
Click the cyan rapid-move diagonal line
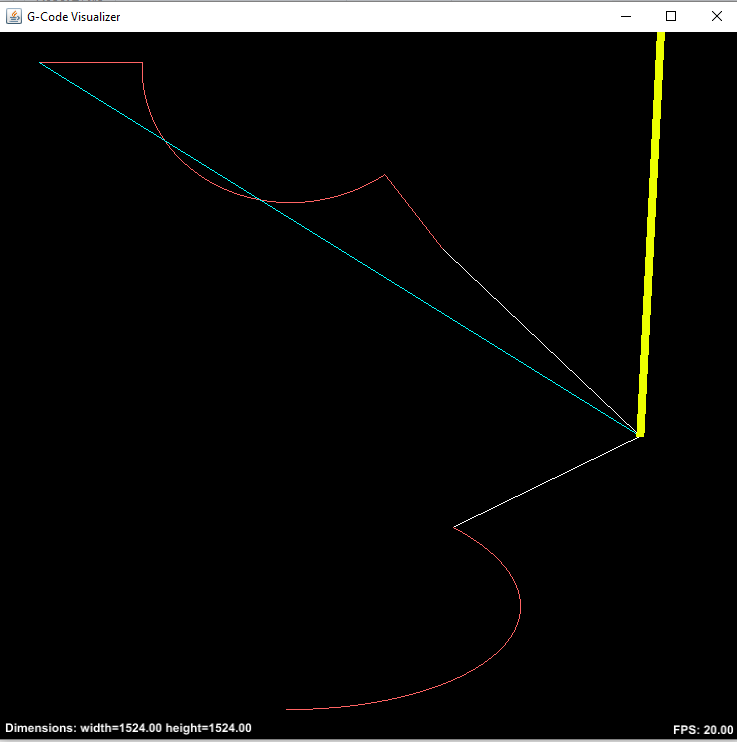(x=338, y=248)
